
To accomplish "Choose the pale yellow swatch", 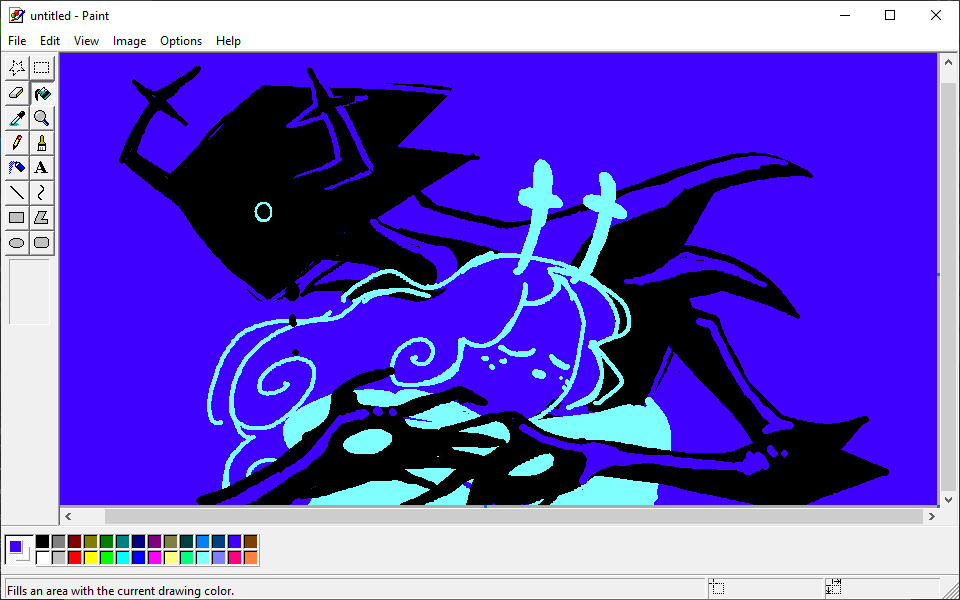I will pyautogui.click(x=171, y=557).
